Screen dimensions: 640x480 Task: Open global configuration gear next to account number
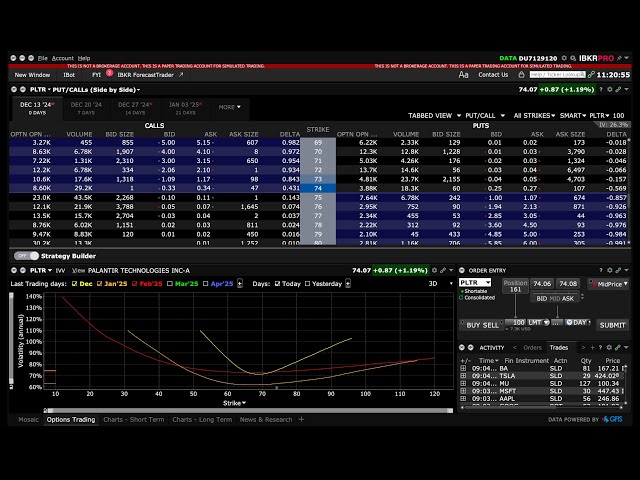tap(564, 58)
